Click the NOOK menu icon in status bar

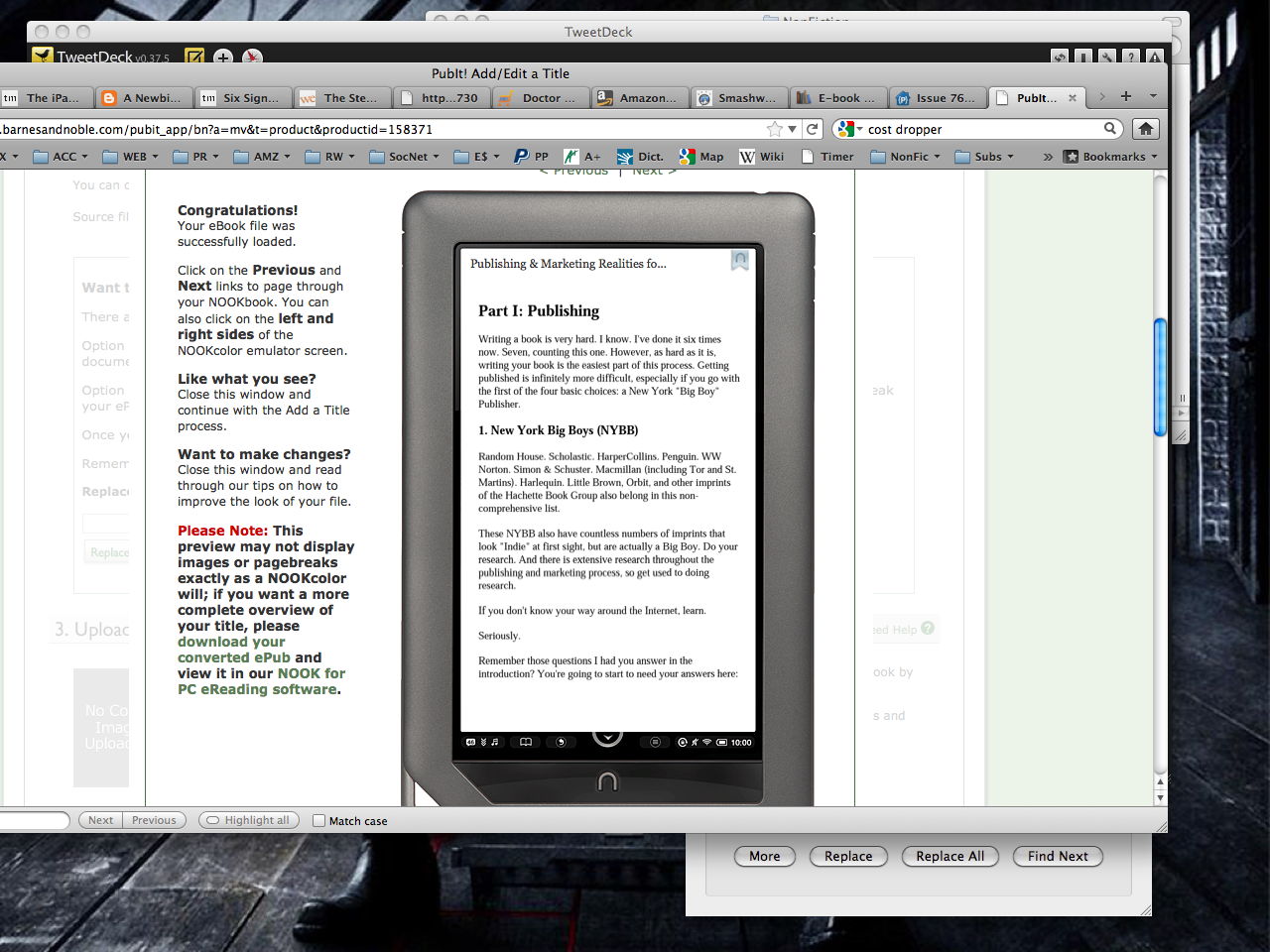[655, 742]
